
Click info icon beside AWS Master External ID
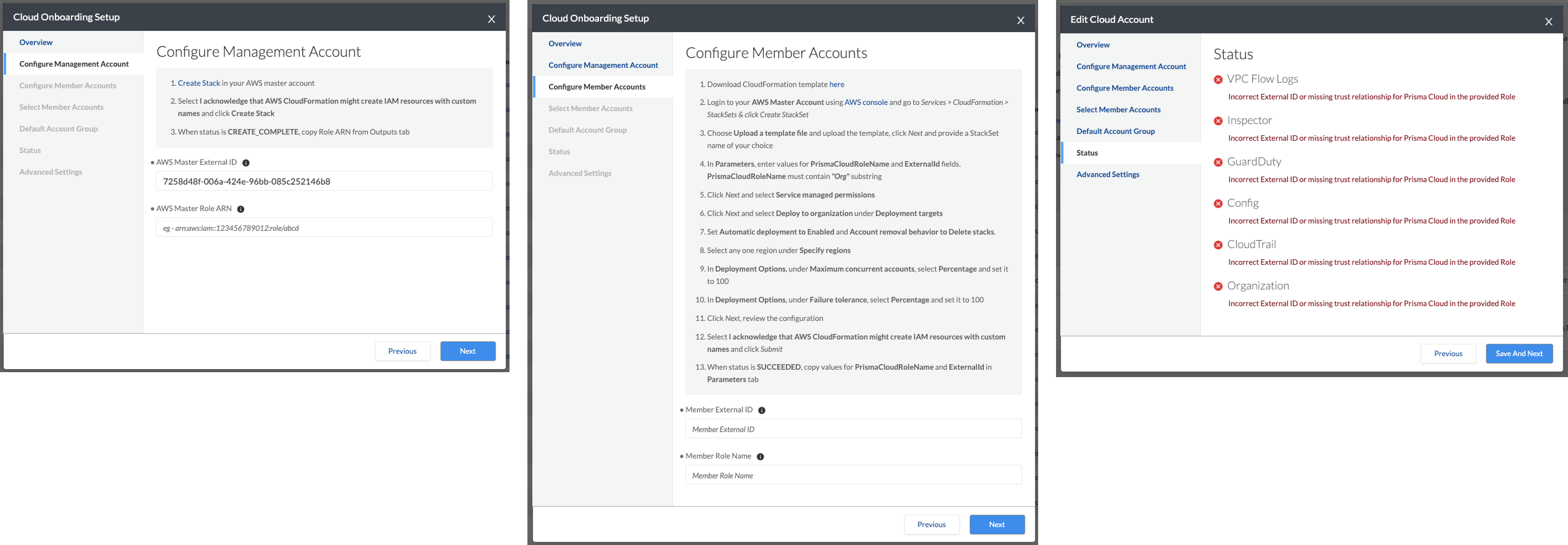pyautogui.click(x=246, y=163)
